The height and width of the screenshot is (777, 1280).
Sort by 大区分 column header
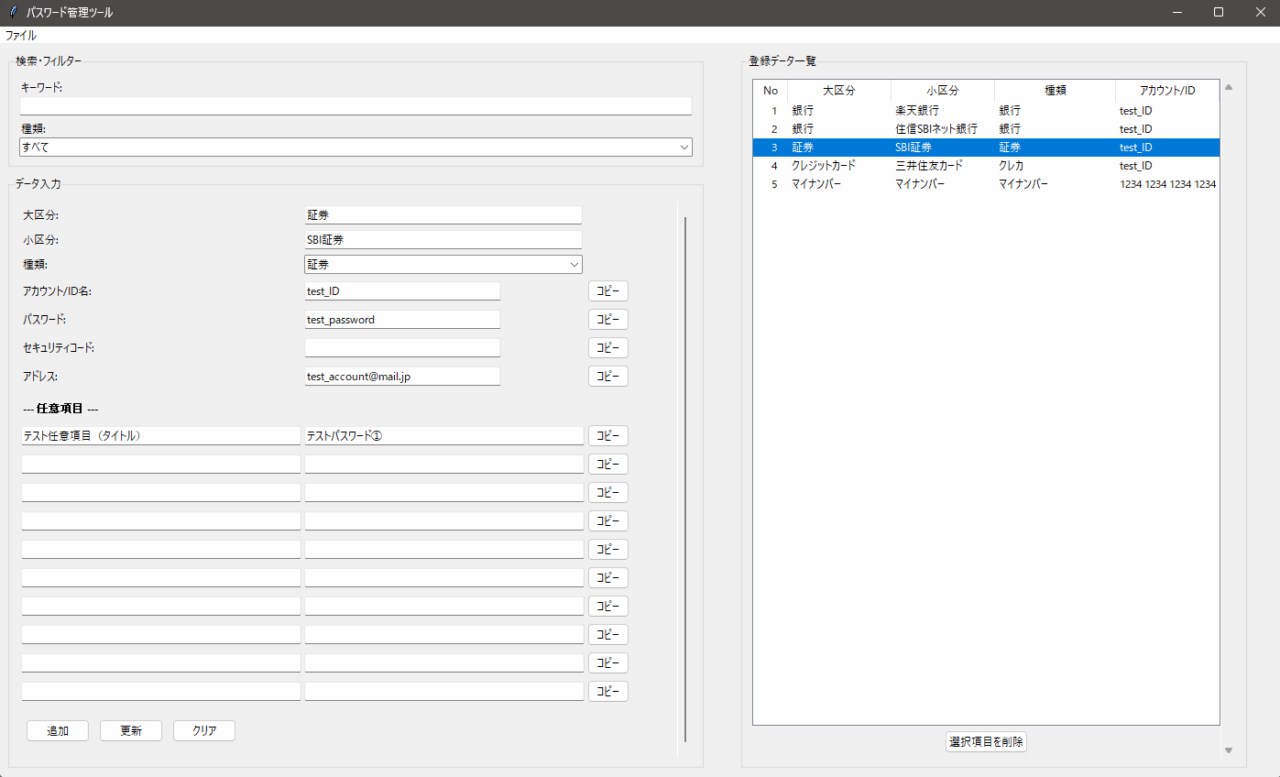click(x=838, y=91)
